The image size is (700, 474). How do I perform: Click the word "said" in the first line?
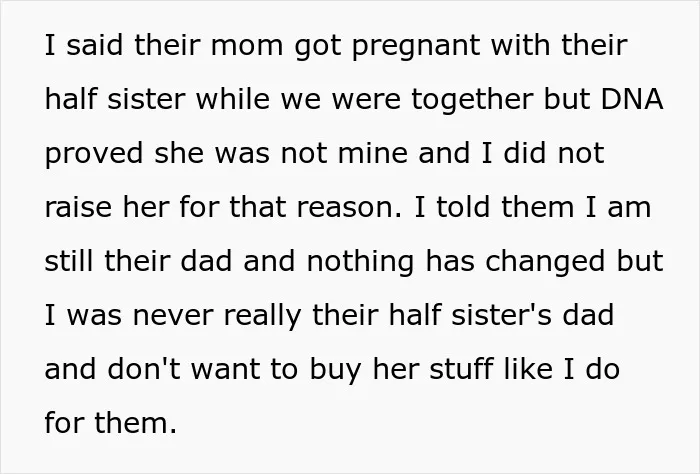(x=95, y=45)
